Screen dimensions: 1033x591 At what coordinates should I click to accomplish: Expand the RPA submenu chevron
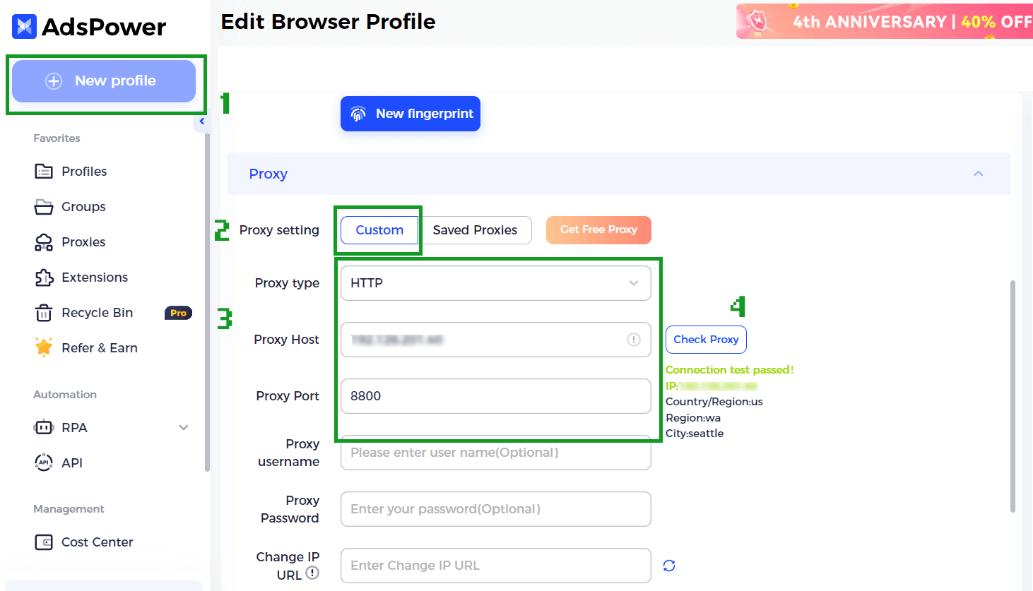coord(183,428)
